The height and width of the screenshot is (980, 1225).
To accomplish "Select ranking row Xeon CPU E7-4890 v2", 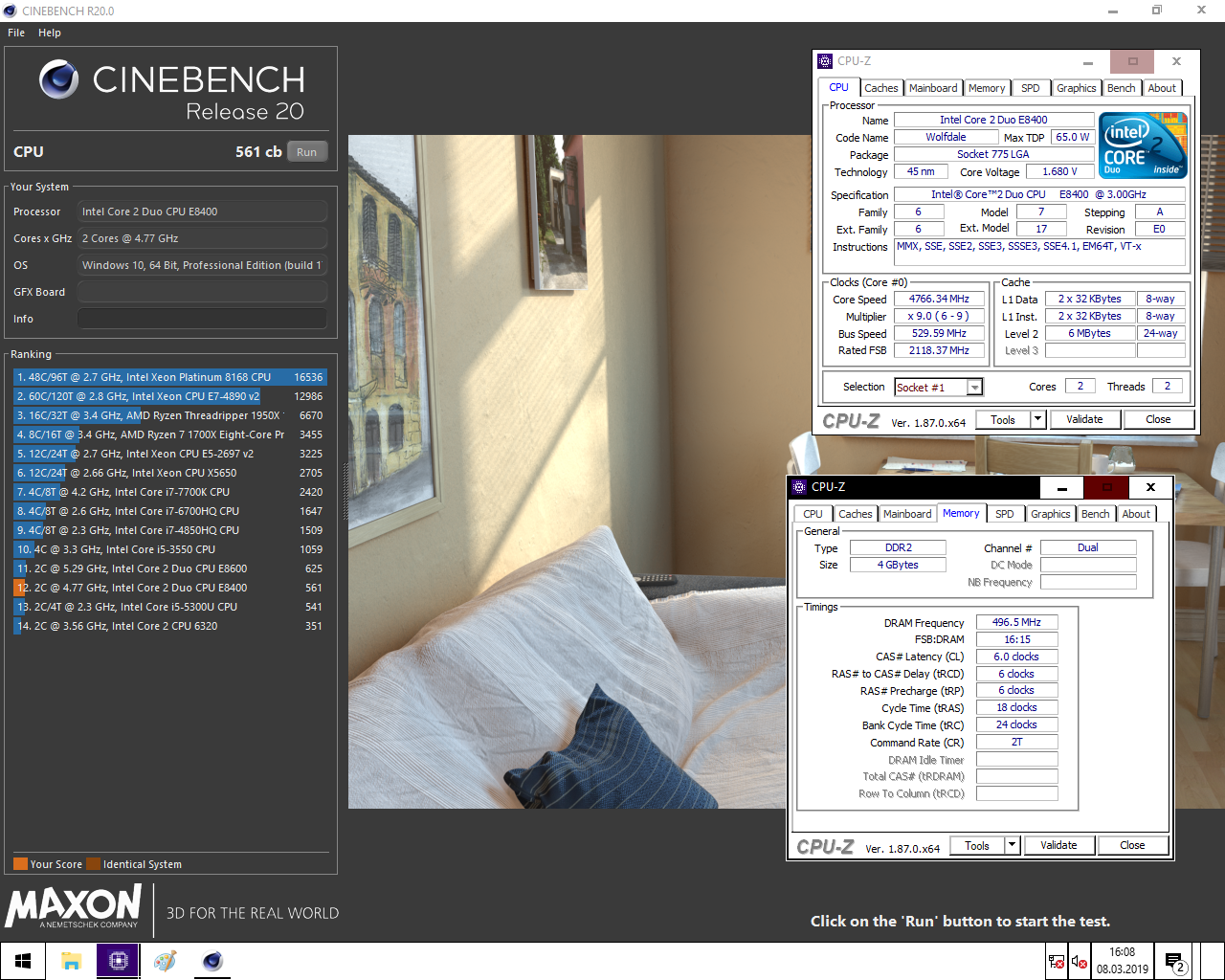I will [170, 396].
